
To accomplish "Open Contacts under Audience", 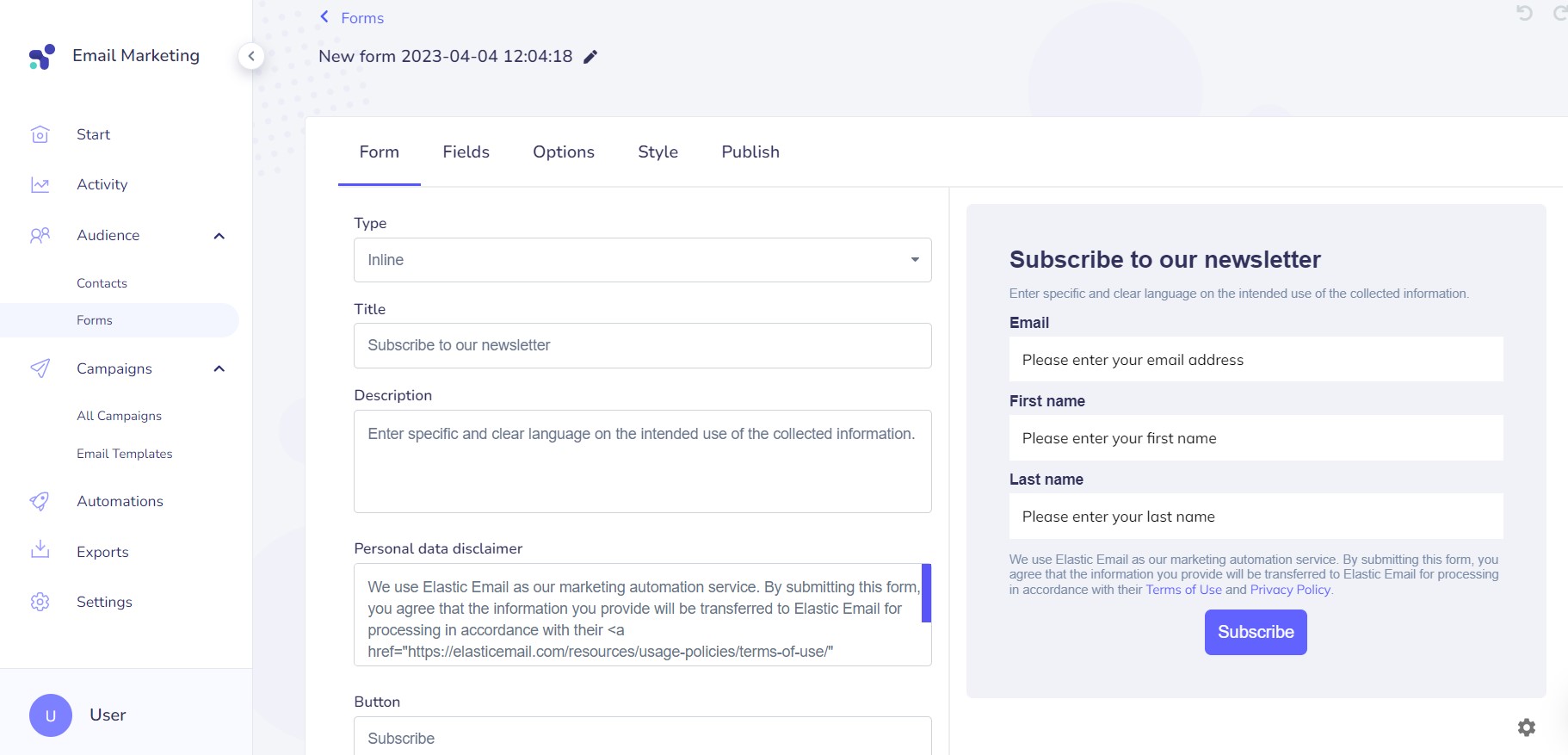I will tap(102, 283).
